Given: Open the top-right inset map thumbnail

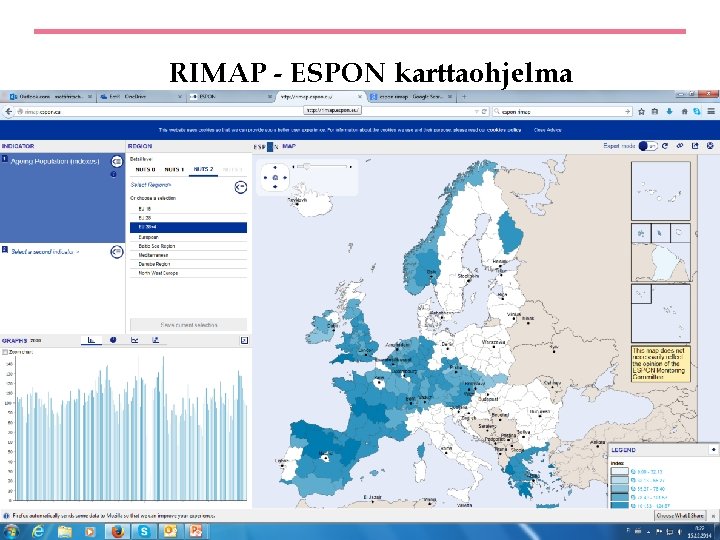Looking at the screenshot, I should [661, 191].
